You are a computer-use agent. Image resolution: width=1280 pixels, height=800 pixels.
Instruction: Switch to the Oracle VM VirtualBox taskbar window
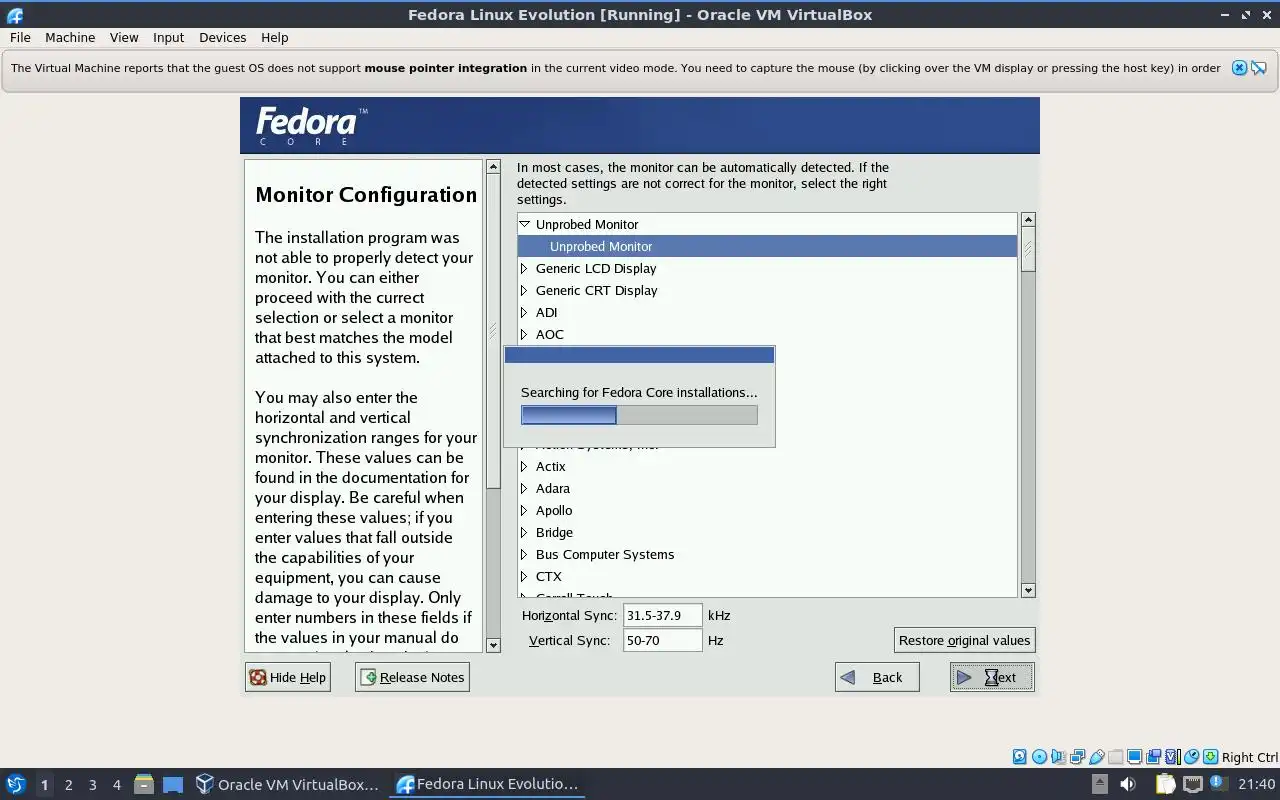click(288, 784)
